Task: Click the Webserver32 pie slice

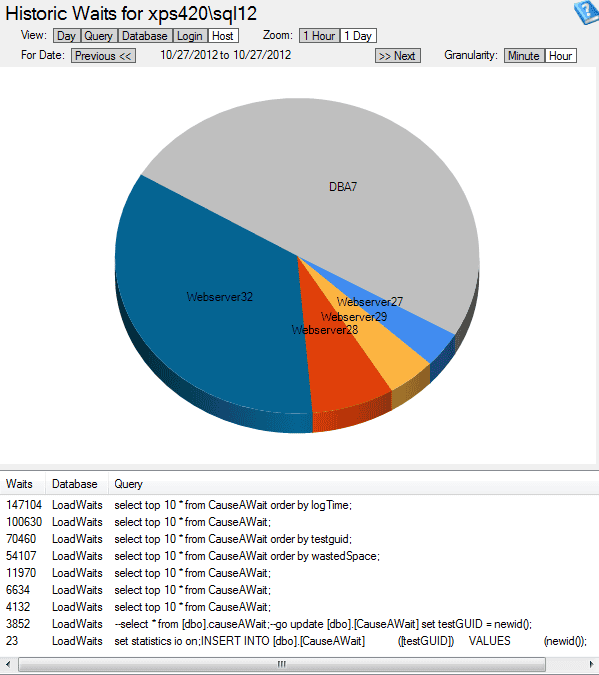Action: (x=220, y=297)
